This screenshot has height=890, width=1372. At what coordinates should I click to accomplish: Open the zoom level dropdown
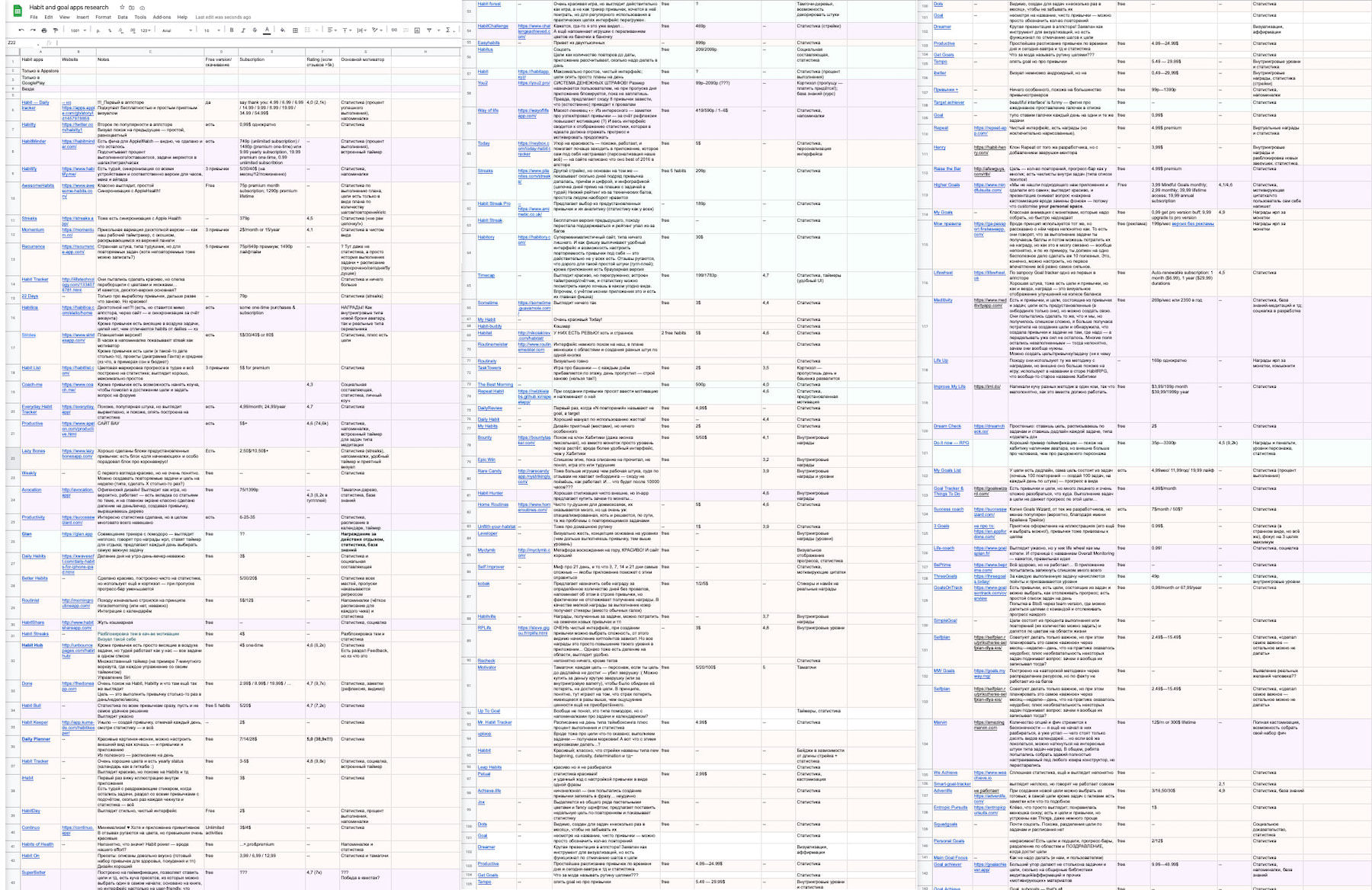click(x=76, y=31)
